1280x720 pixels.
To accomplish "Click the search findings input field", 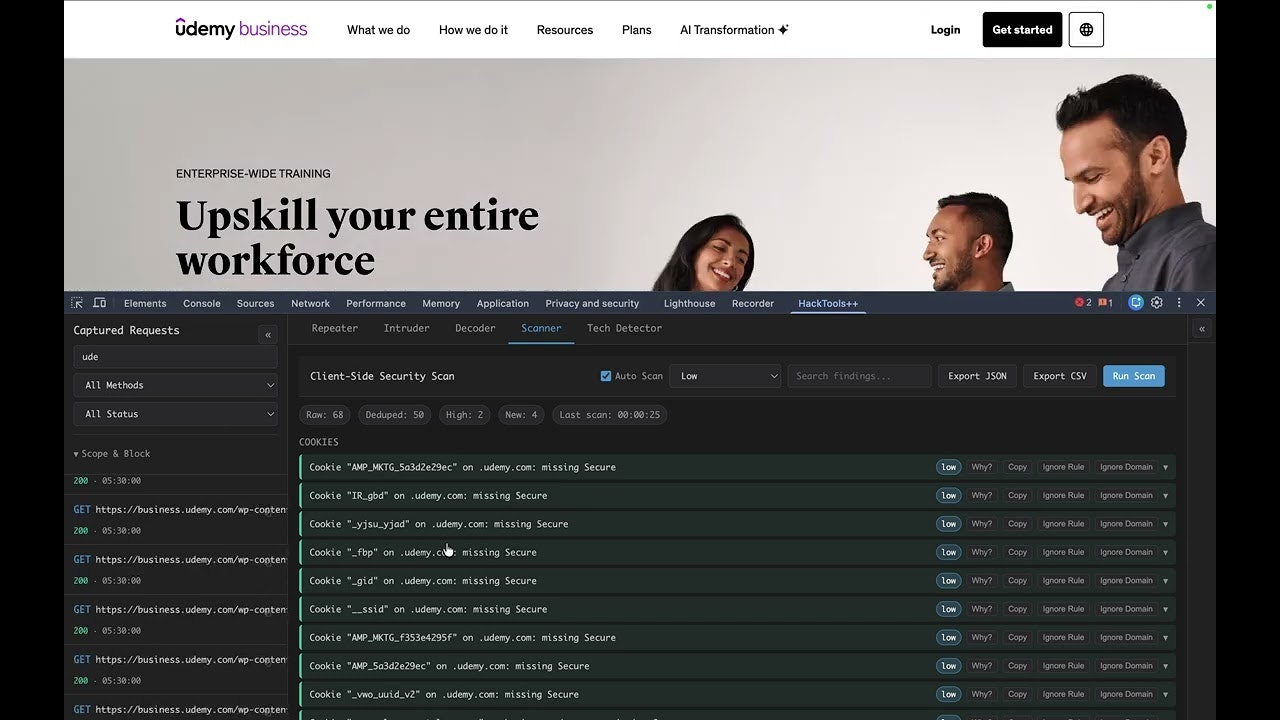I will click(x=858, y=375).
